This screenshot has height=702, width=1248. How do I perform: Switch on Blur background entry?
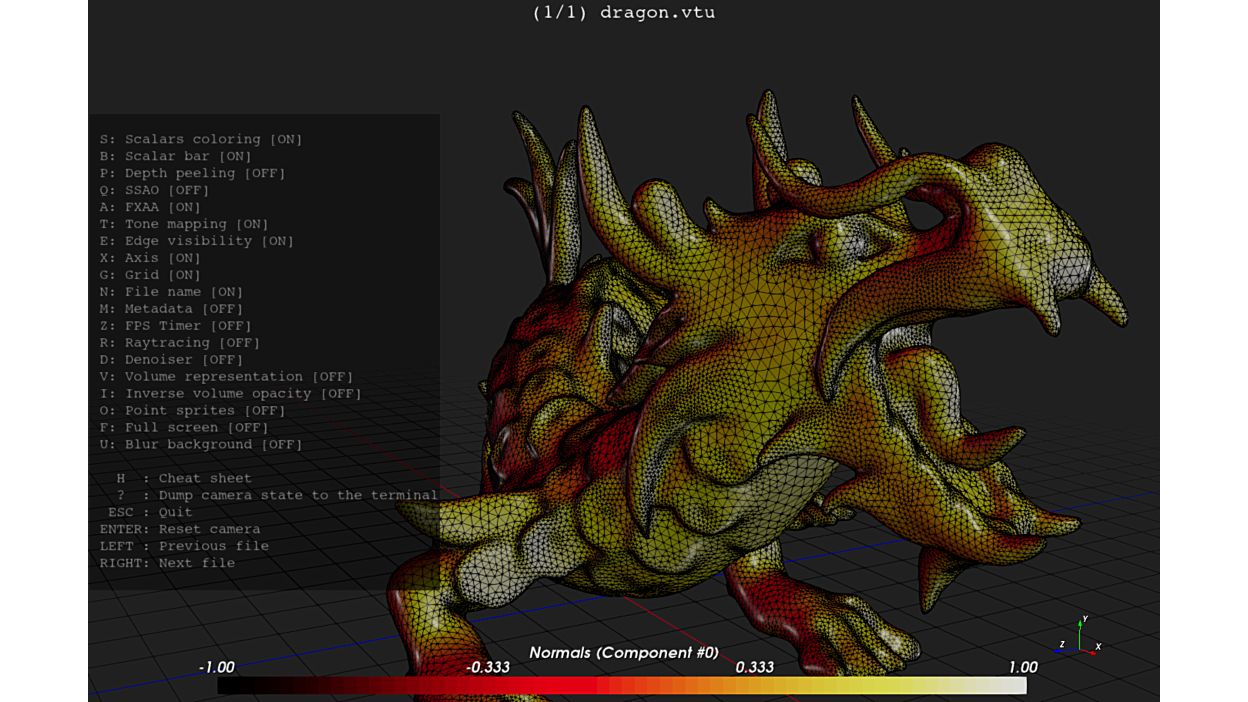[x=201, y=444]
